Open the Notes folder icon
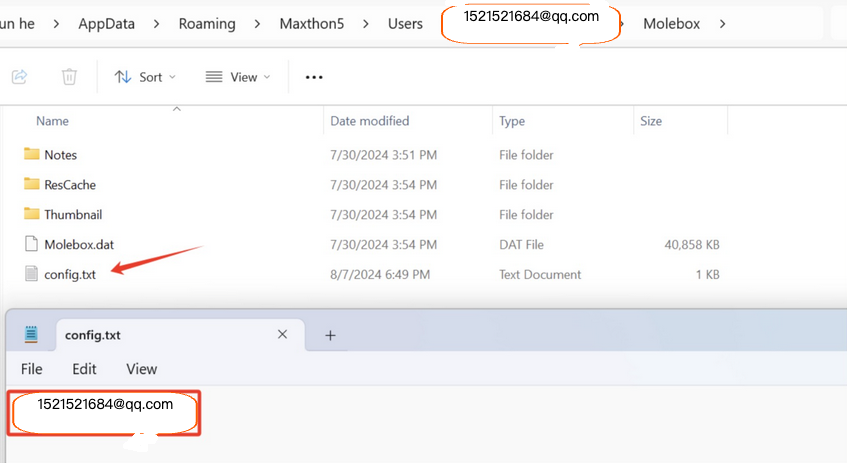Viewport: 847px width, 463px height. click(31, 155)
